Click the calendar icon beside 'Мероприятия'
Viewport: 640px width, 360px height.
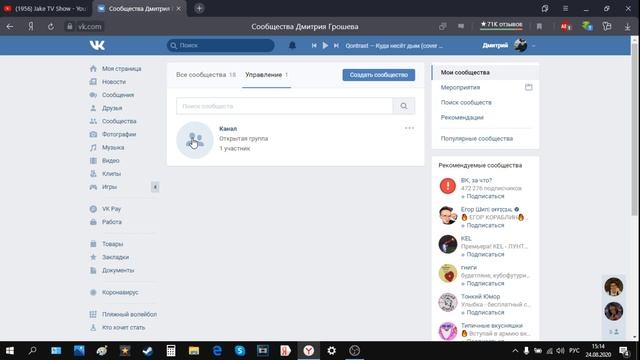[x=528, y=87]
